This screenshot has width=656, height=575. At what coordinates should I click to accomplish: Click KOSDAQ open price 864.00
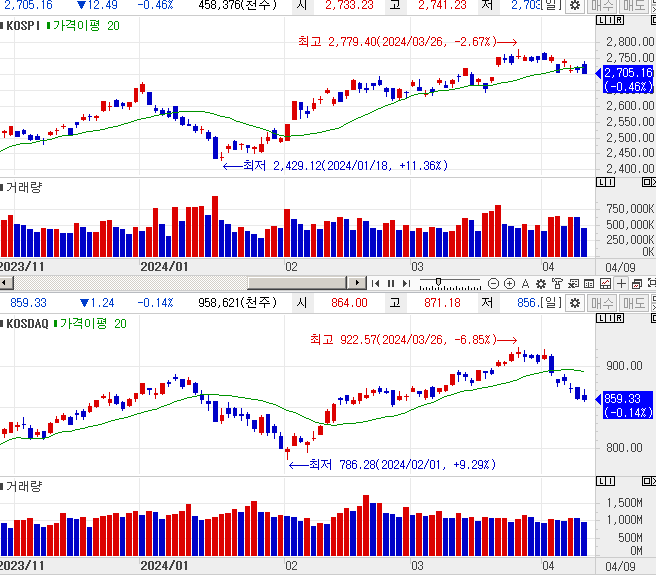(349, 302)
